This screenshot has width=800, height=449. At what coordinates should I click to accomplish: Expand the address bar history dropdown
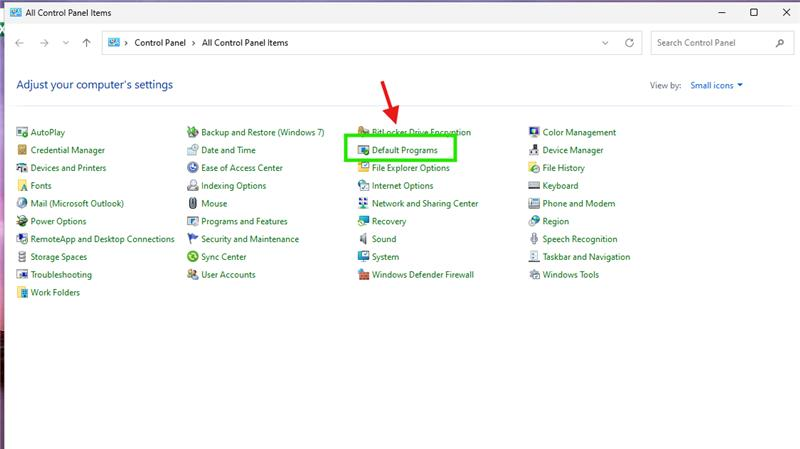(x=605, y=43)
